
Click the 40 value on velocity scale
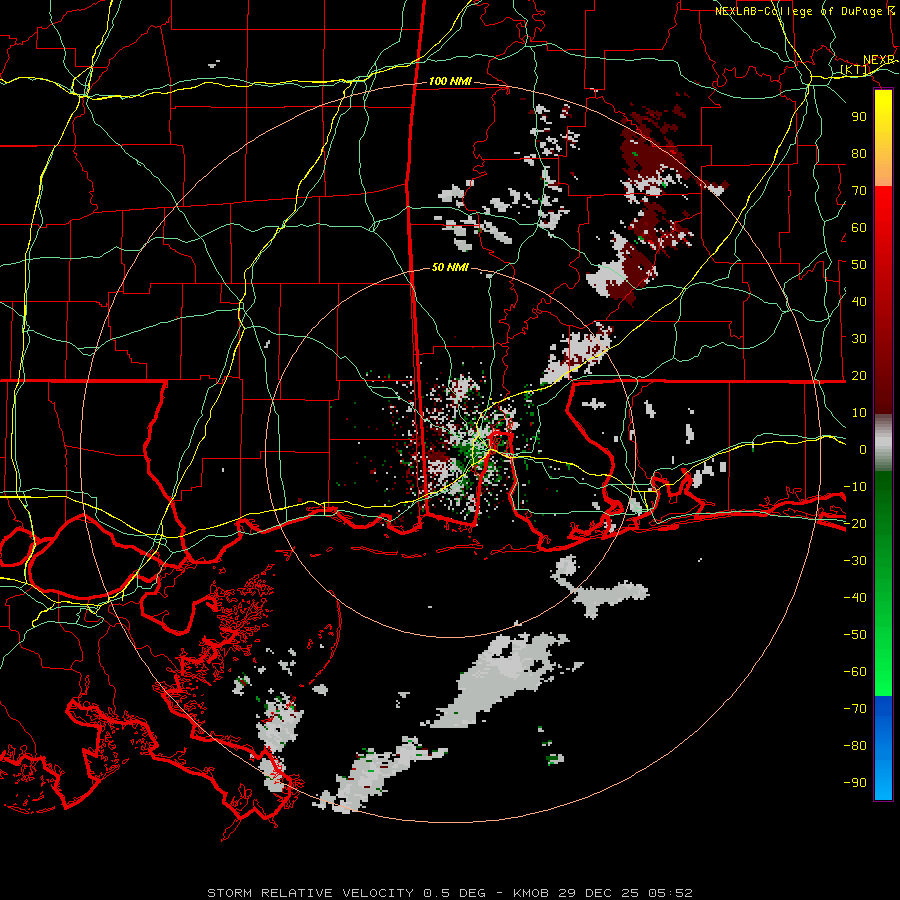click(859, 301)
